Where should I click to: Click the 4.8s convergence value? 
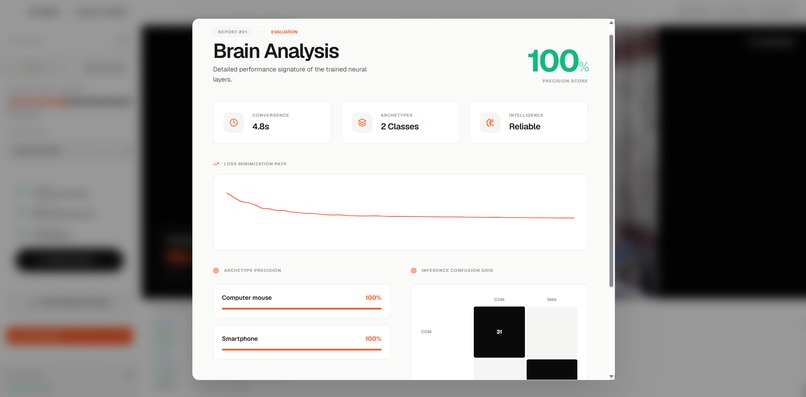[261, 127]
